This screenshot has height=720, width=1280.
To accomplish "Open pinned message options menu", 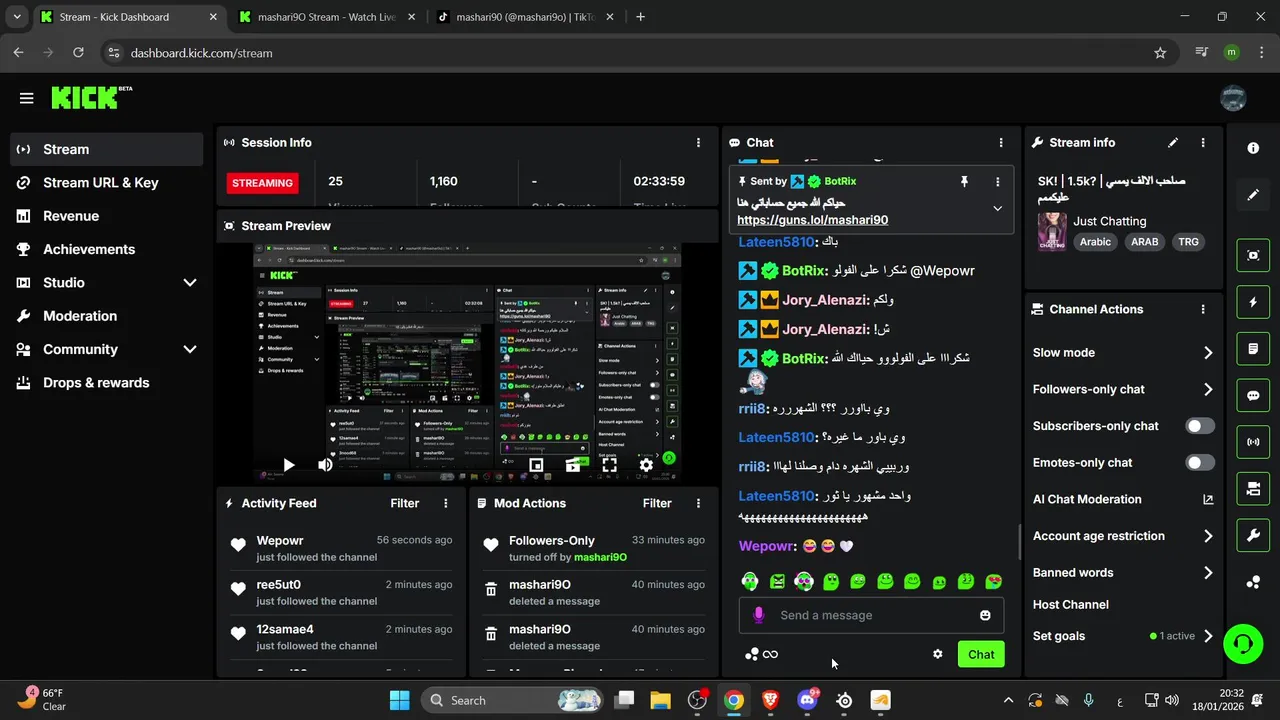I will pos(997,181).
